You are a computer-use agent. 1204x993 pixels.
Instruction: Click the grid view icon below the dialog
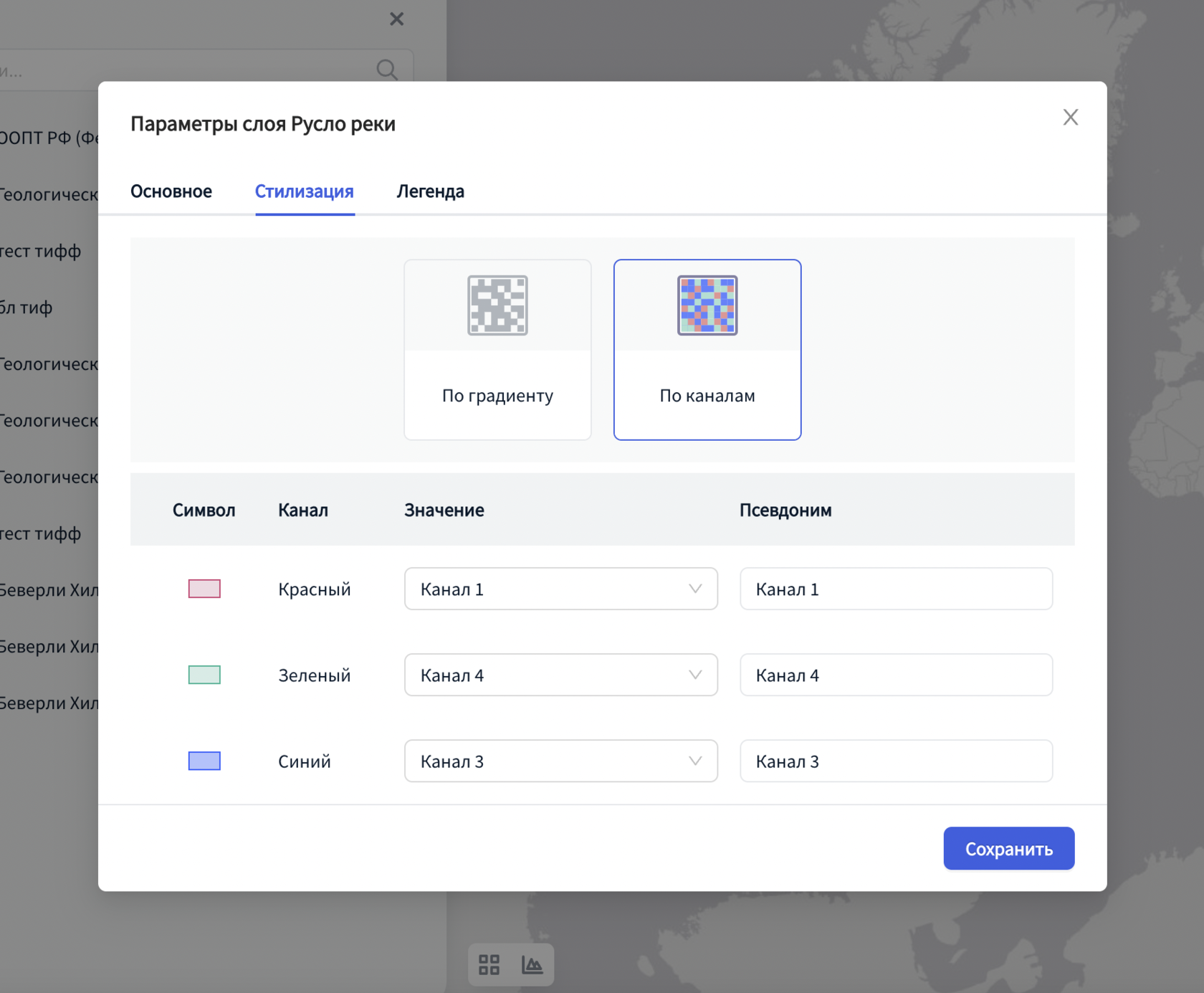coord(489,964)
